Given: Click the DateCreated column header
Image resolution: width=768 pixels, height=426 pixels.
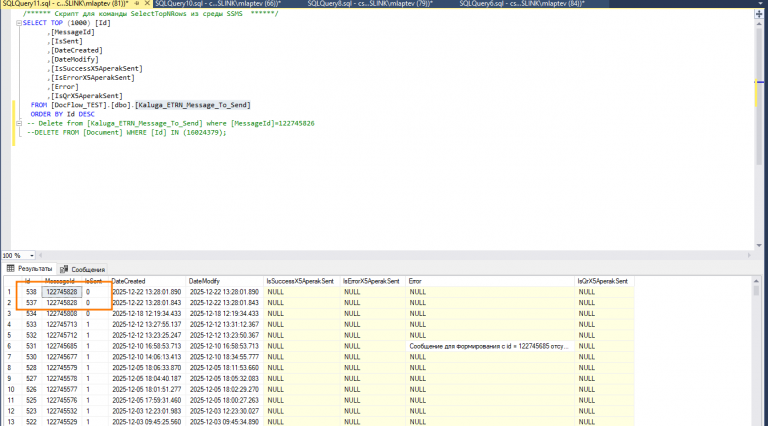Looking at the screenshot, I should point(128,281).
